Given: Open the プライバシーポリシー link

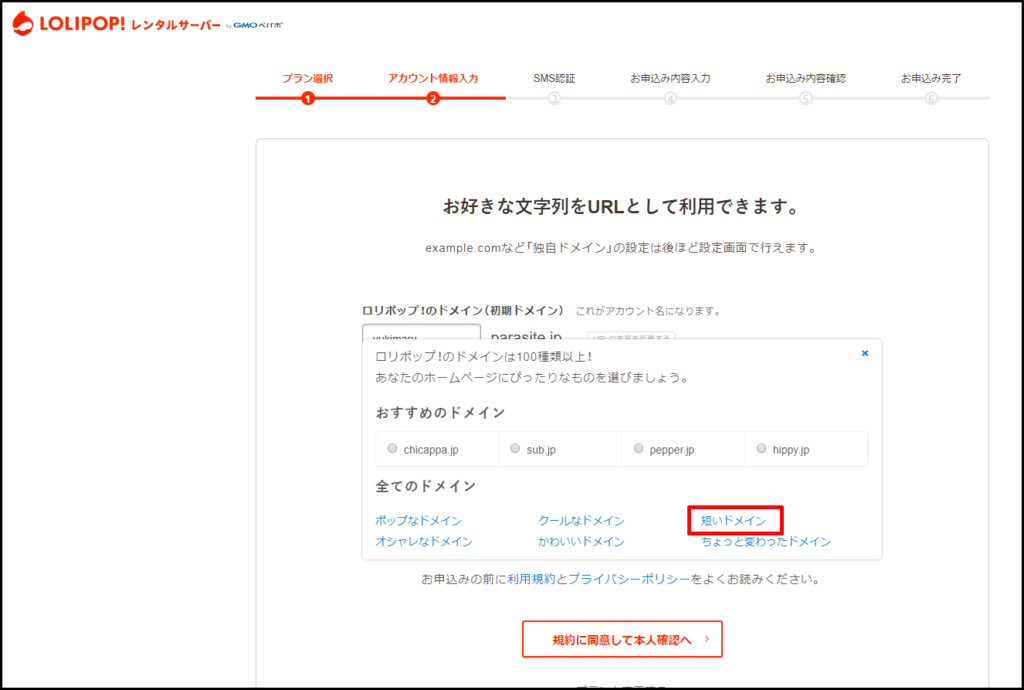Looking at the screenshot, I should point(629,579).
